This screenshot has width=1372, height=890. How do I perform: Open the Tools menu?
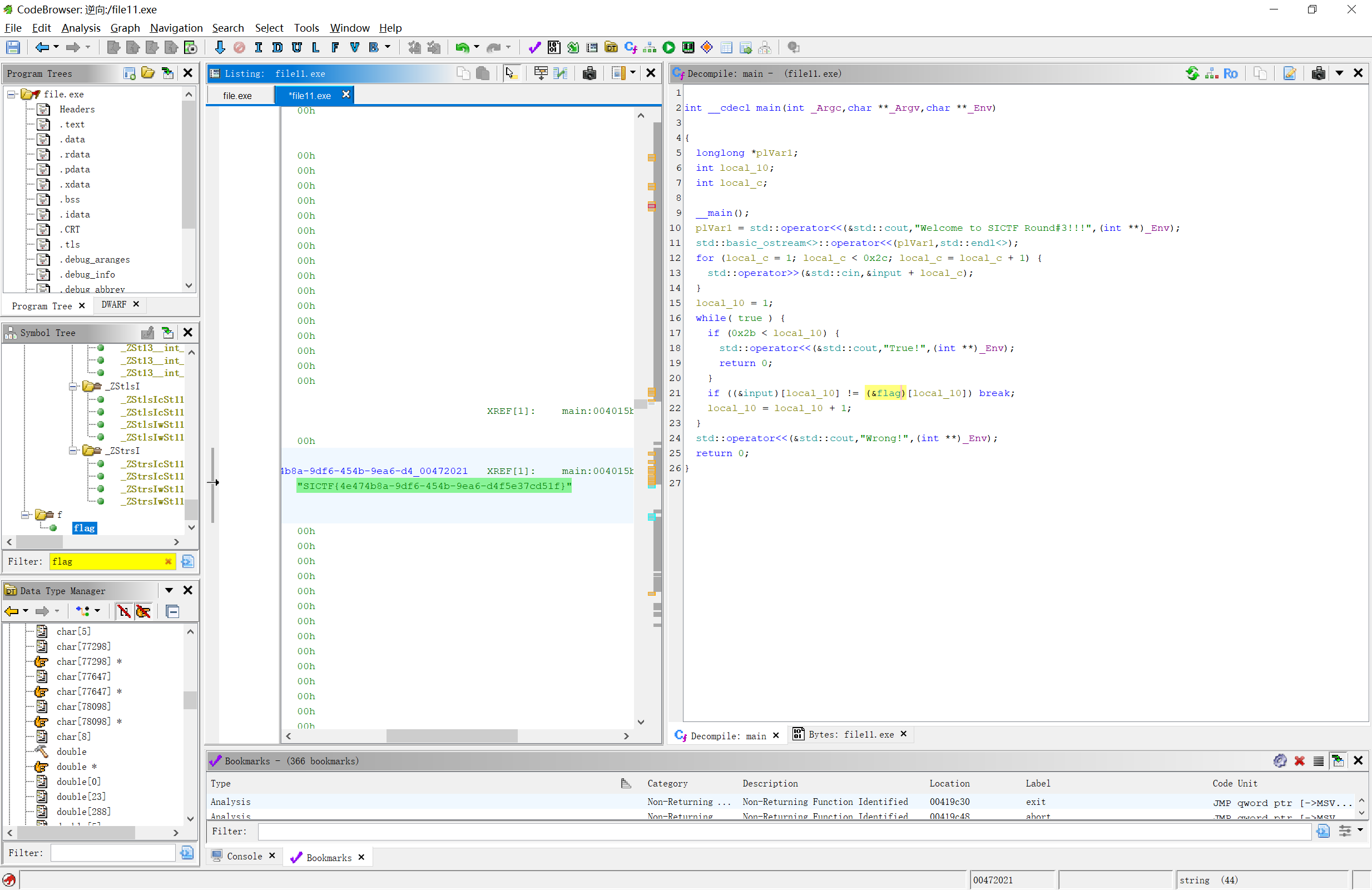(x=306, y=28)
